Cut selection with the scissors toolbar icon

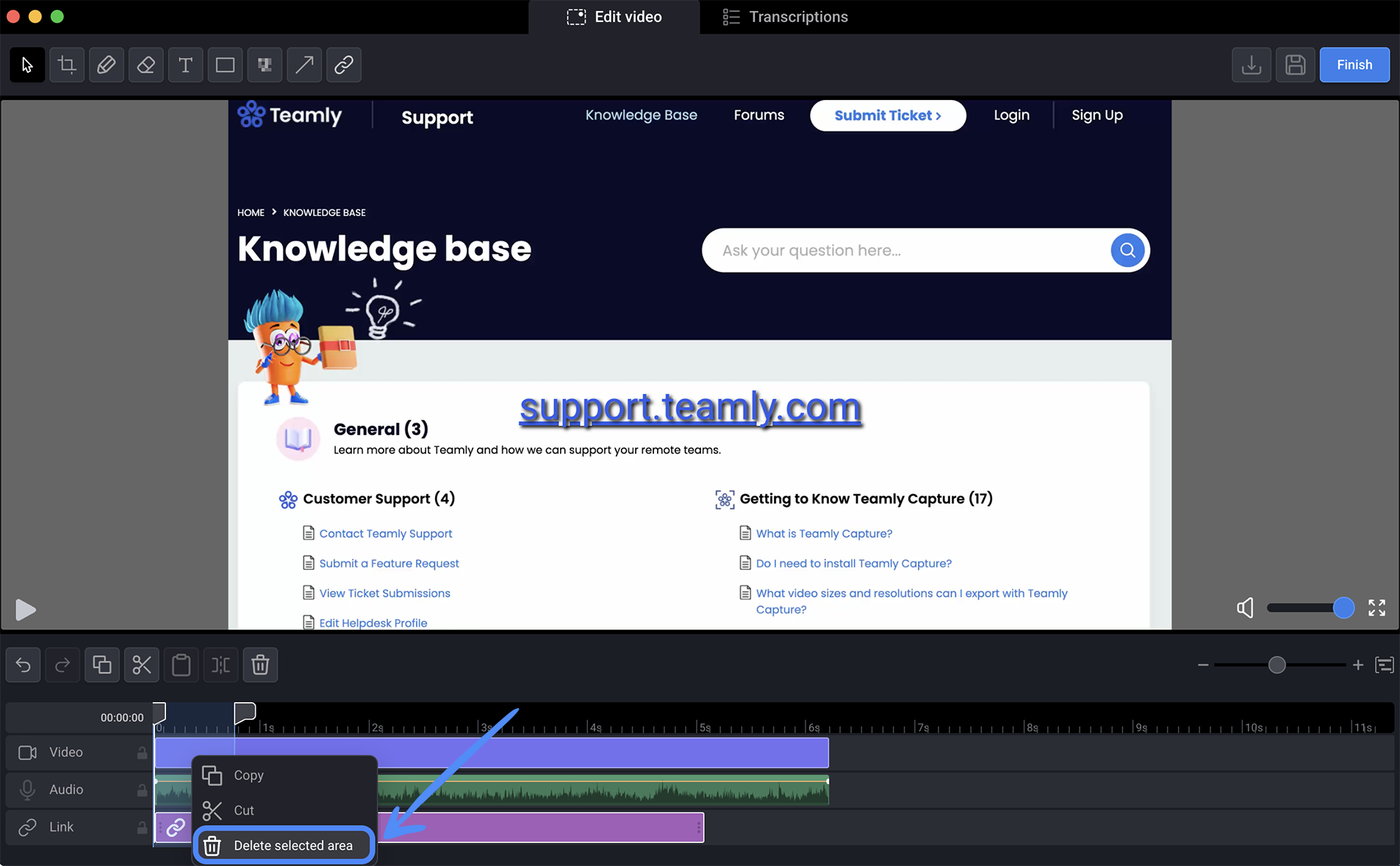click(142, 665)
